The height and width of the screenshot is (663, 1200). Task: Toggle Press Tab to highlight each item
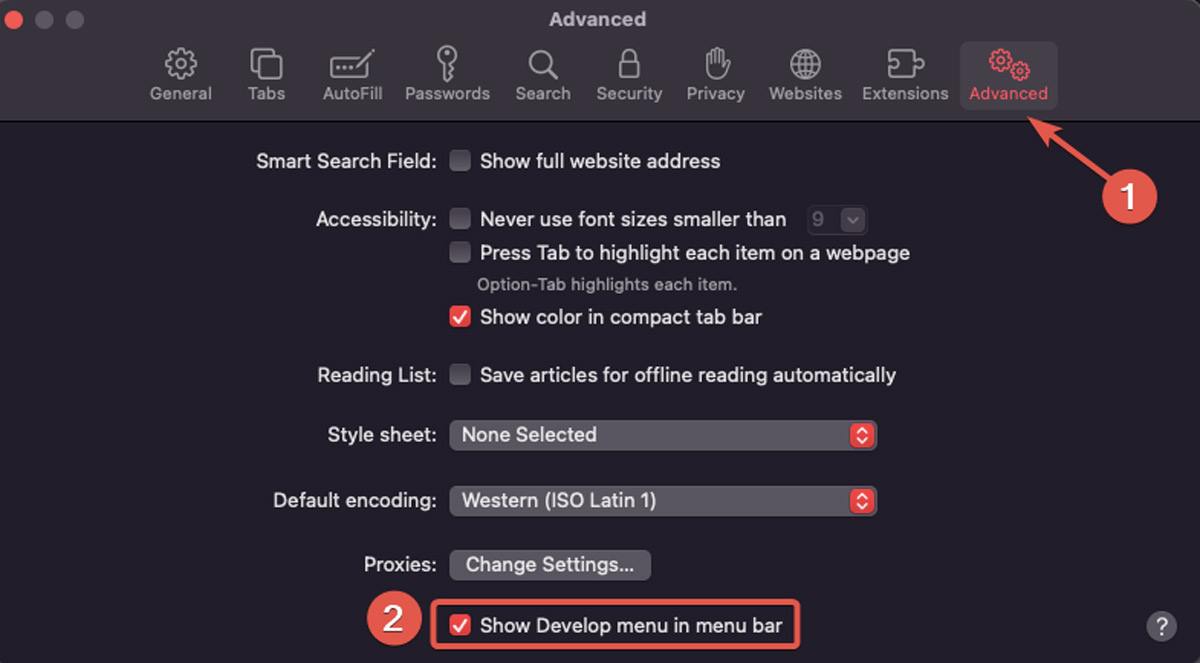coord(459,253)
